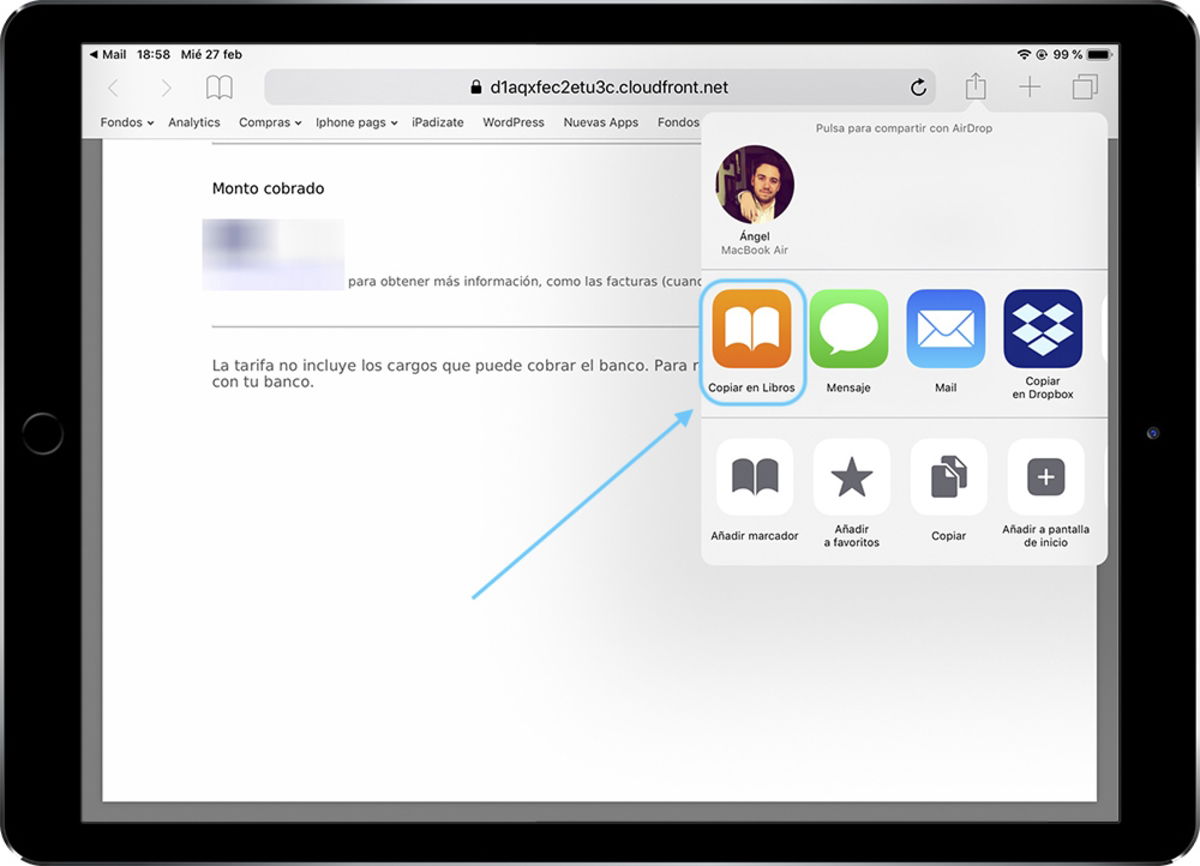1200x866 pixels.
Task: Select 'Añadir marcador' to bookmark the page
Action: (x=752, y=476)
